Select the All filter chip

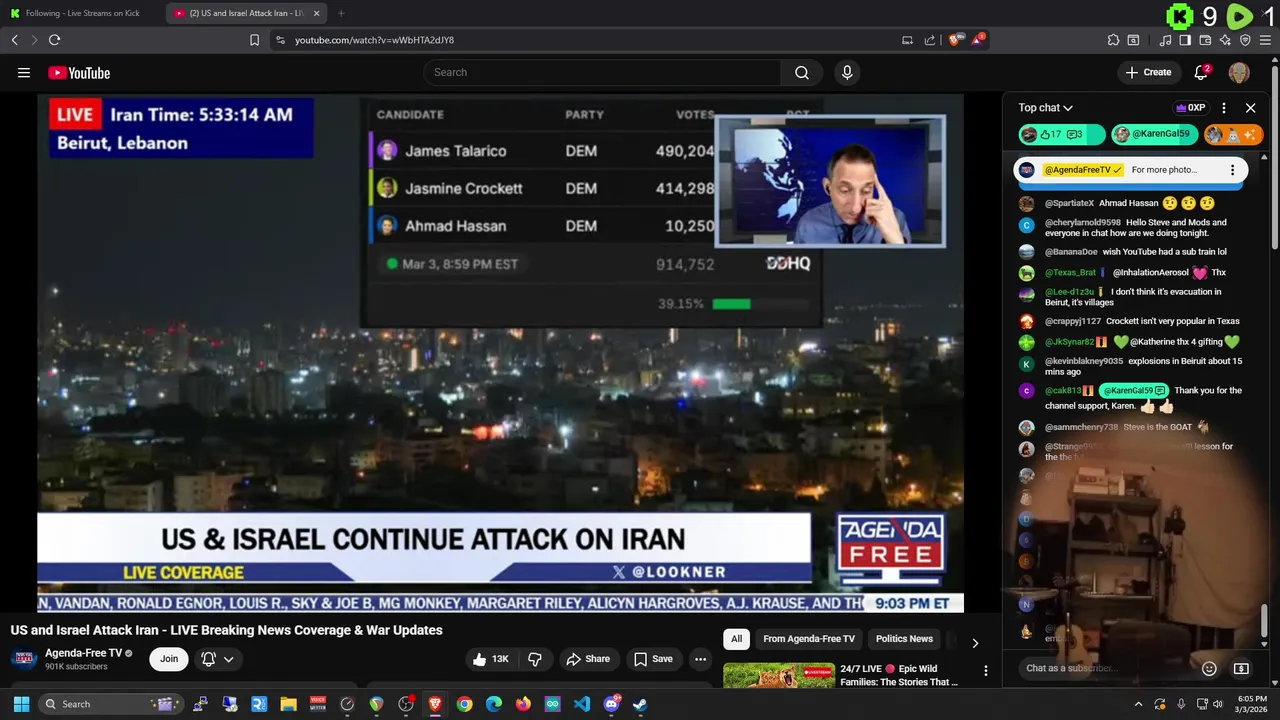point(736,639)
